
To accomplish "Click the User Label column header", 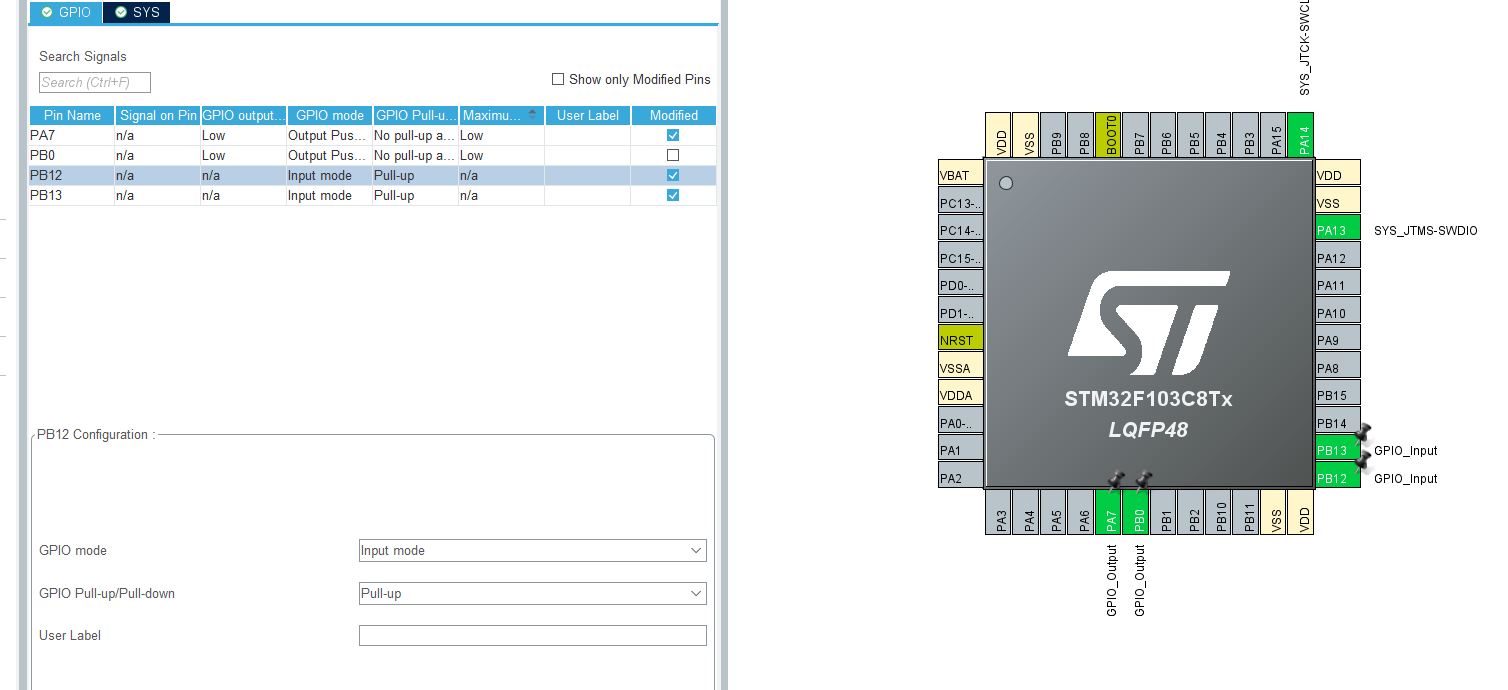I will (x=588, y=115).
